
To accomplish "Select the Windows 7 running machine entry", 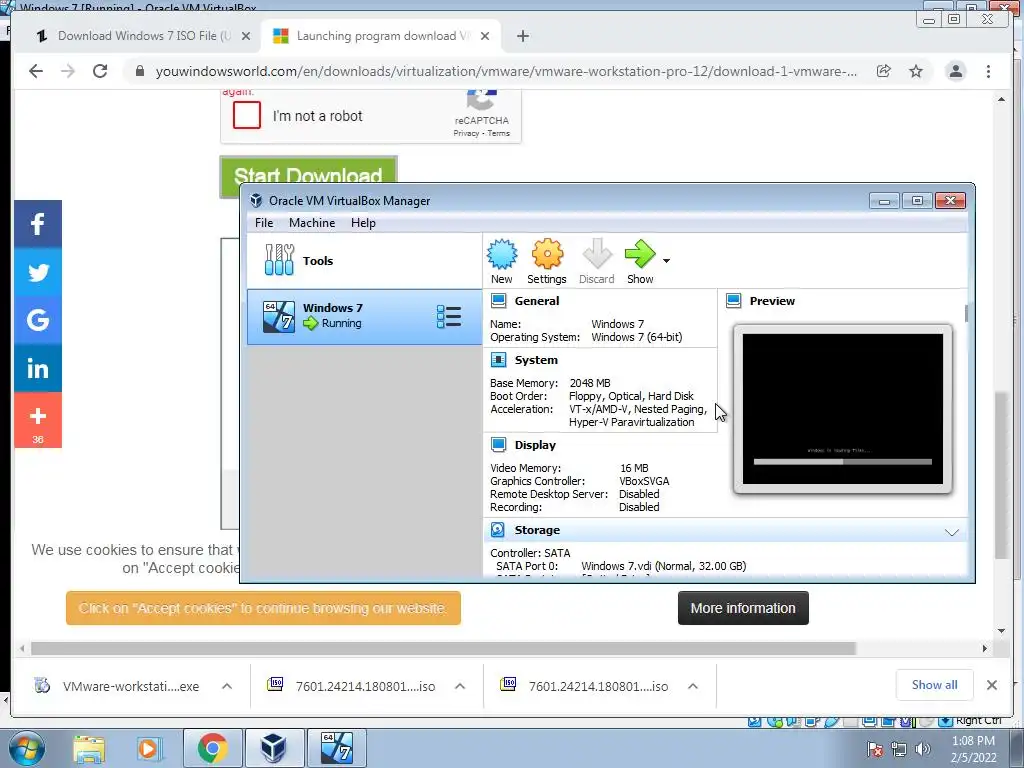I will coord(364,317).
